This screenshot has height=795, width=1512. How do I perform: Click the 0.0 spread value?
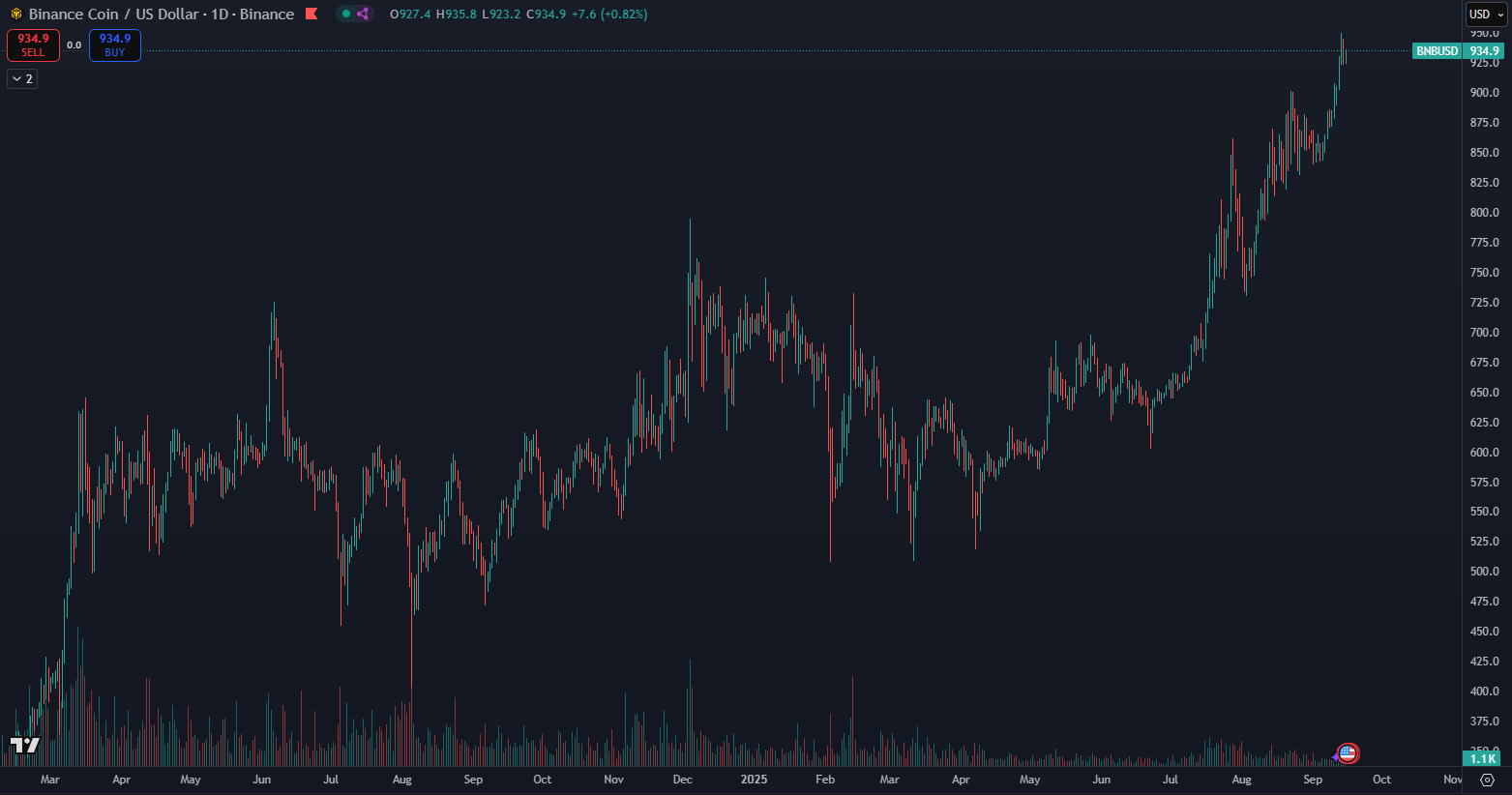pyautogui.click(x=74, y=45)
